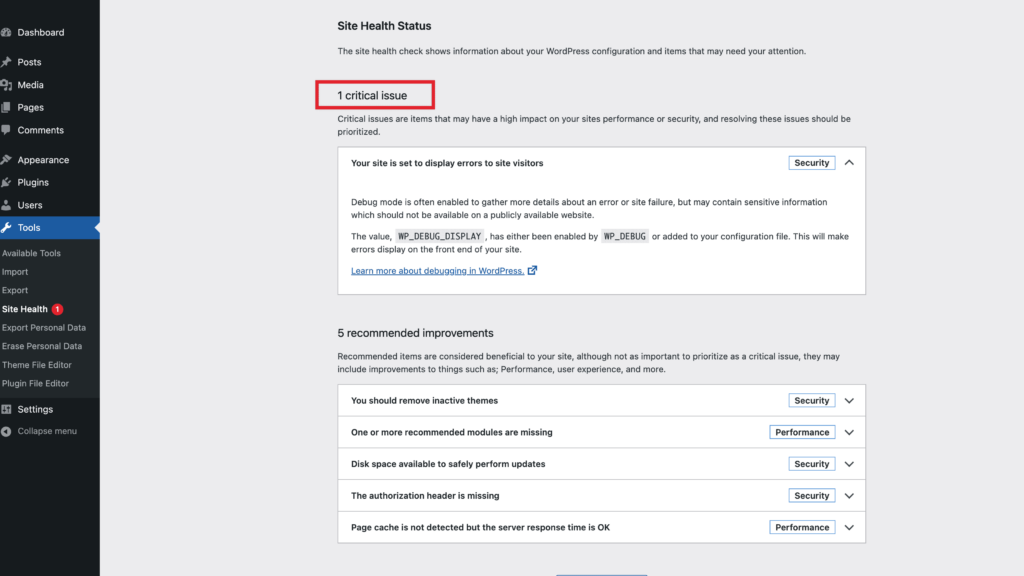
Task: Click Security badge on disk space row
Action: point(812,464)
